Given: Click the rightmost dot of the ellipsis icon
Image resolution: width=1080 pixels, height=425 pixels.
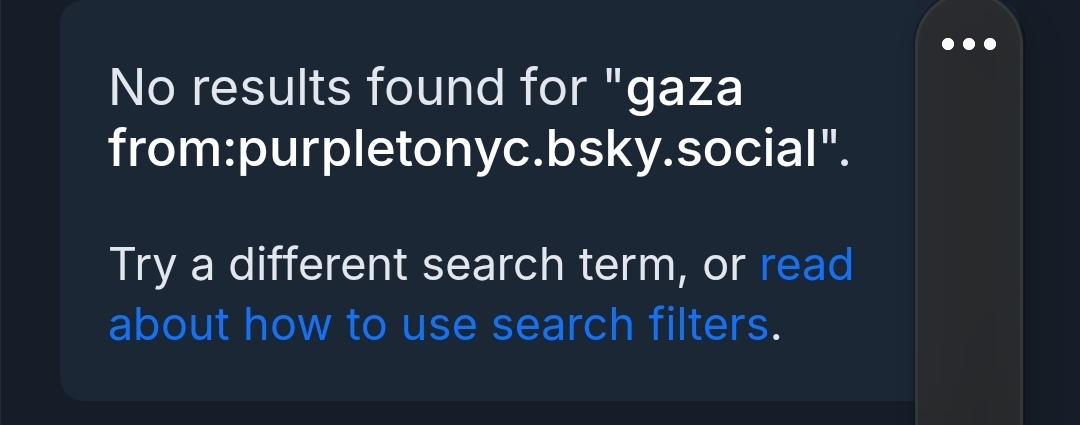Looking at the screenshot, I should pyautogui.click(x=990, y=44).
